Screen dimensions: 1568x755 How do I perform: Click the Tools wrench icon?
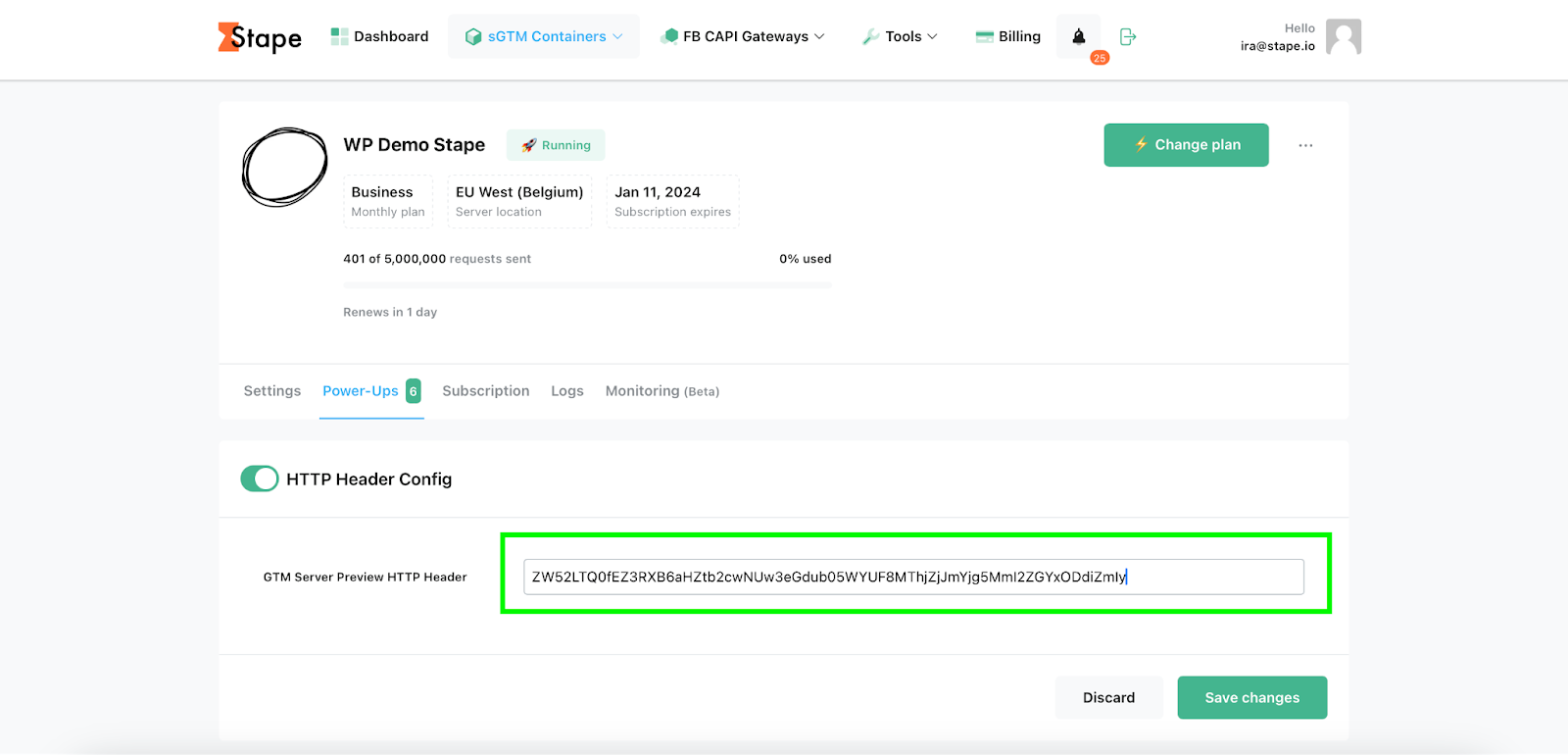870,37
